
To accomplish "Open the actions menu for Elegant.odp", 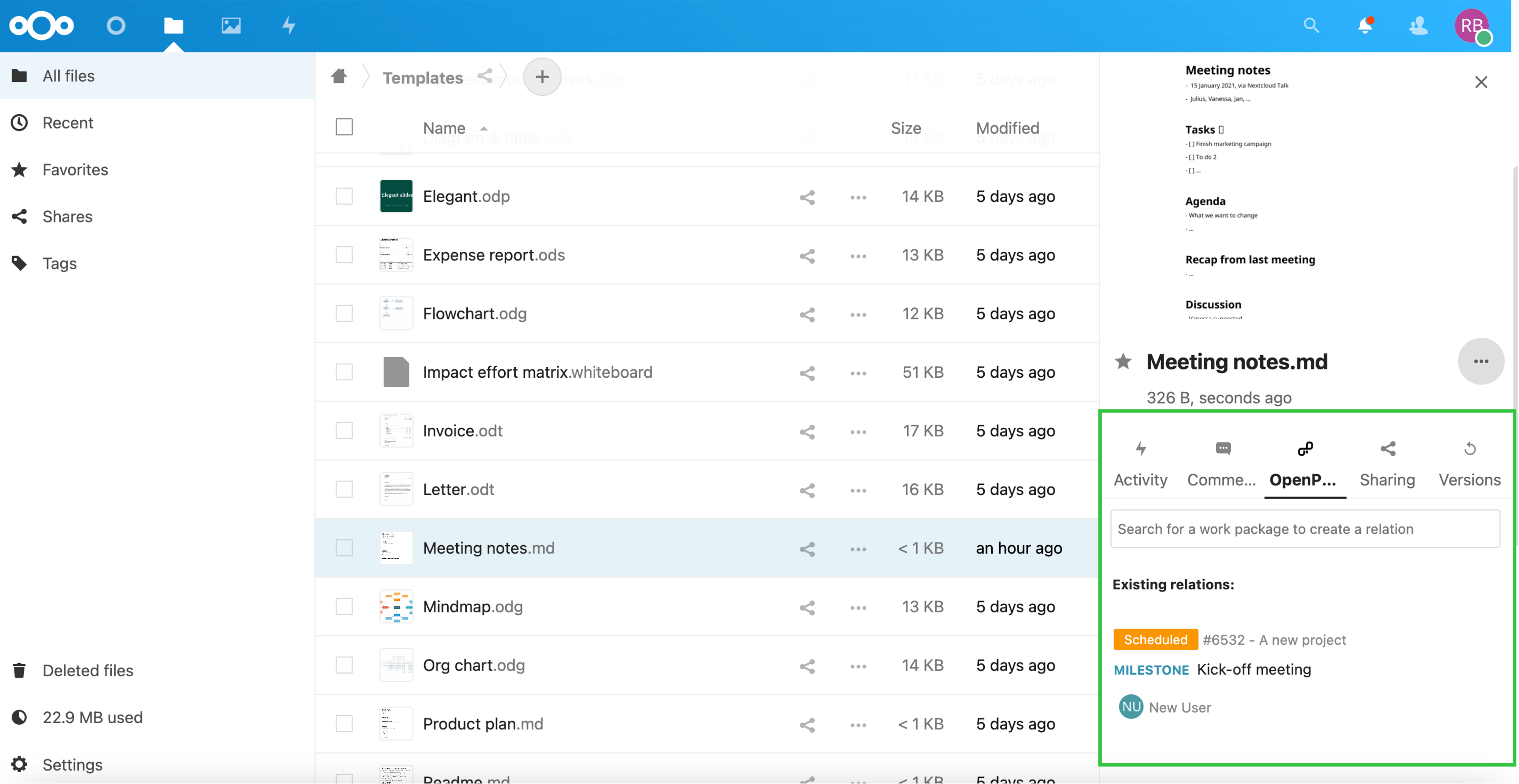I will click(858, 197).
